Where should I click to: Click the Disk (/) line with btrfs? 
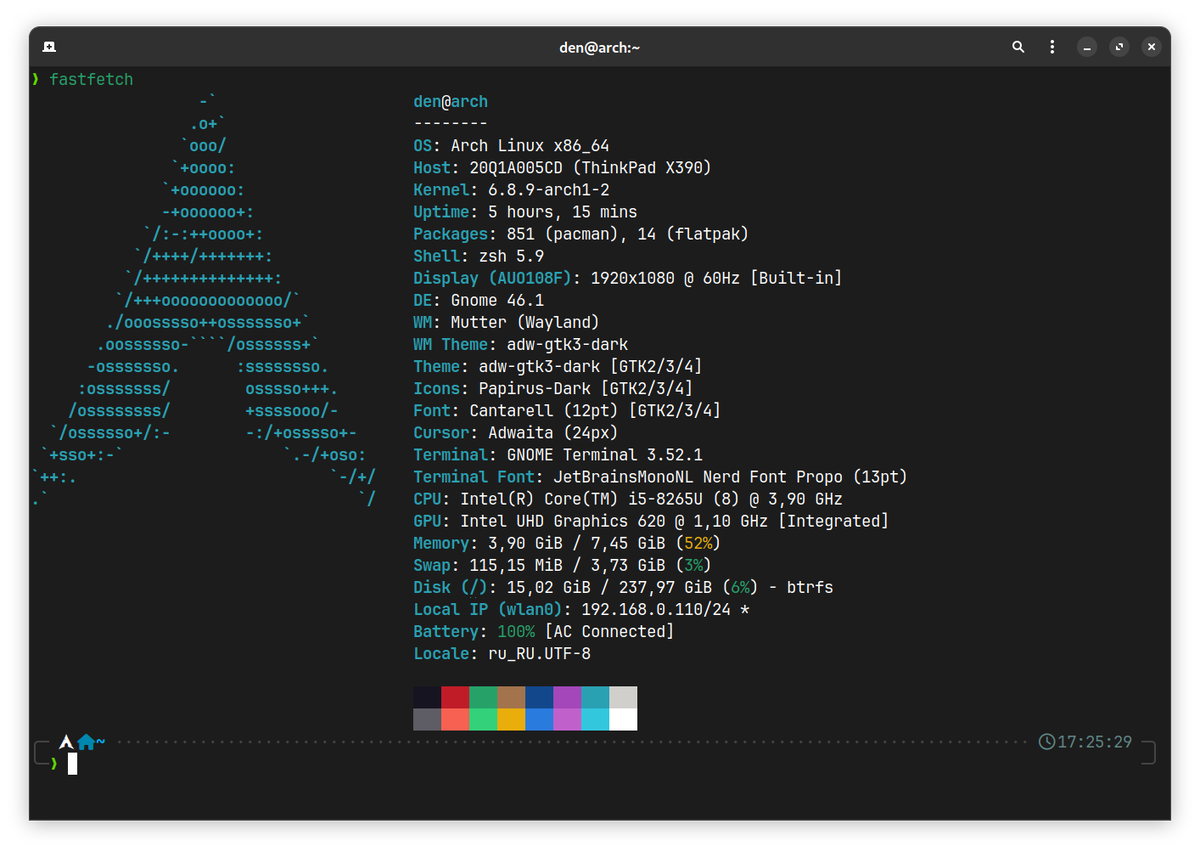623,586
